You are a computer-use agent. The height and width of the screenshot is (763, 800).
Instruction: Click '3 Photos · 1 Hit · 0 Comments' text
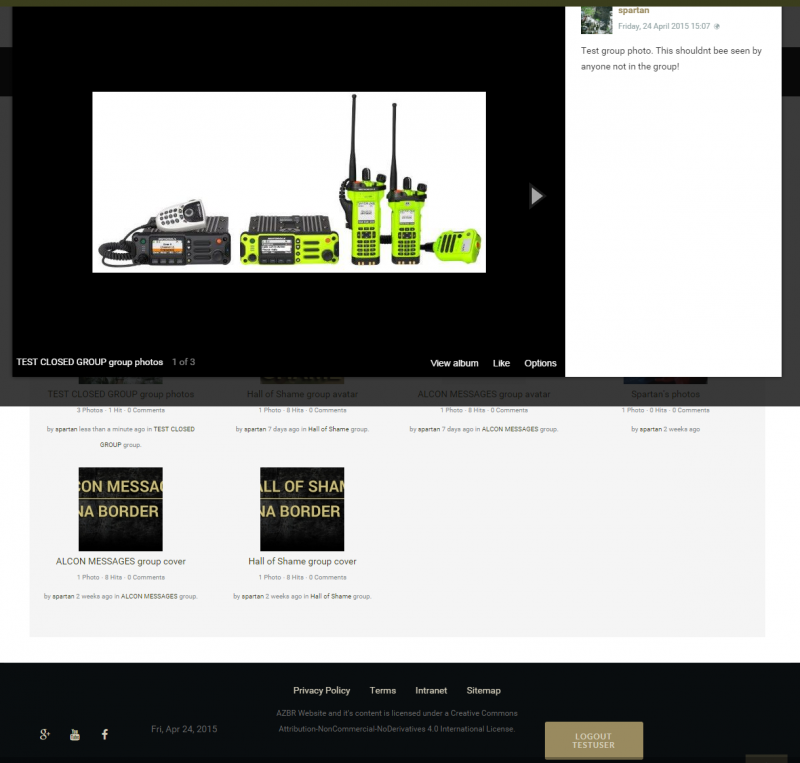[x=120, y=410]
